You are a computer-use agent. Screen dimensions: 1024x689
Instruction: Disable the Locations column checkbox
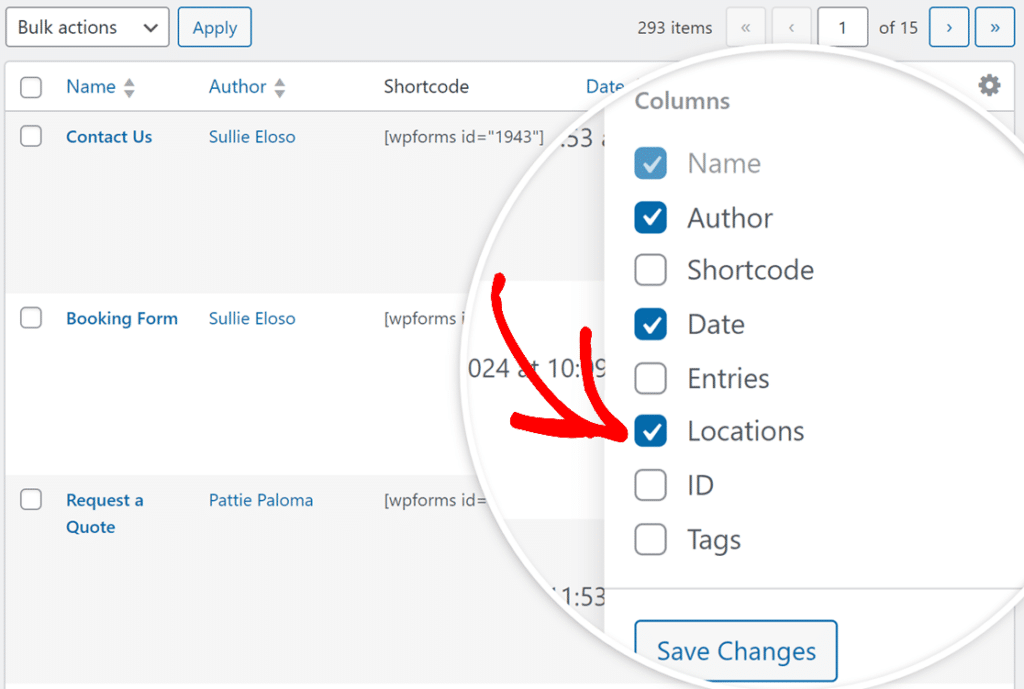pyautogui.click(x=651, y=431)
